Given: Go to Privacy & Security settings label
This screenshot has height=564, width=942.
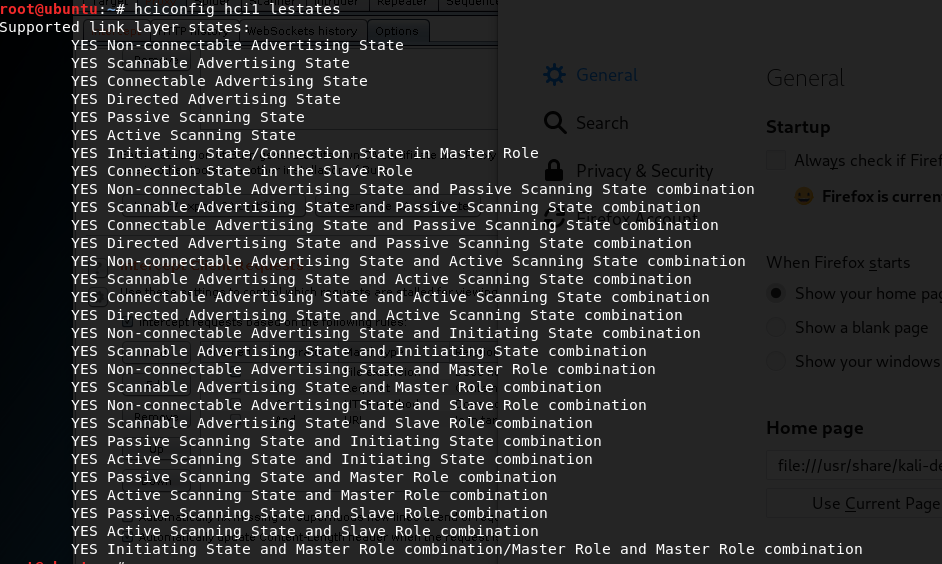Looking at the screenshot, I should (644, 171).
